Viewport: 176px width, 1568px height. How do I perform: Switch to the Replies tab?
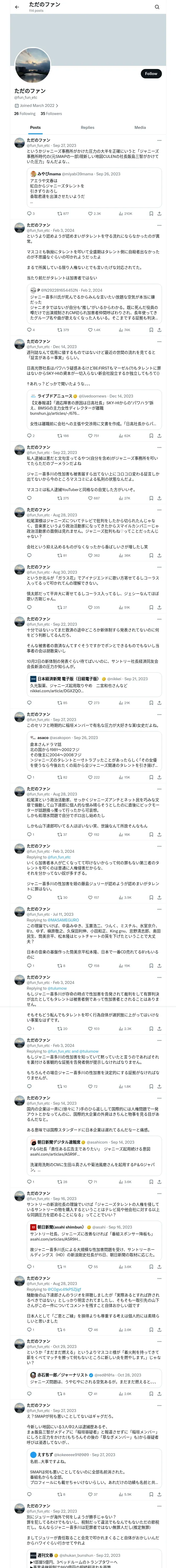(x=87, y=128)
